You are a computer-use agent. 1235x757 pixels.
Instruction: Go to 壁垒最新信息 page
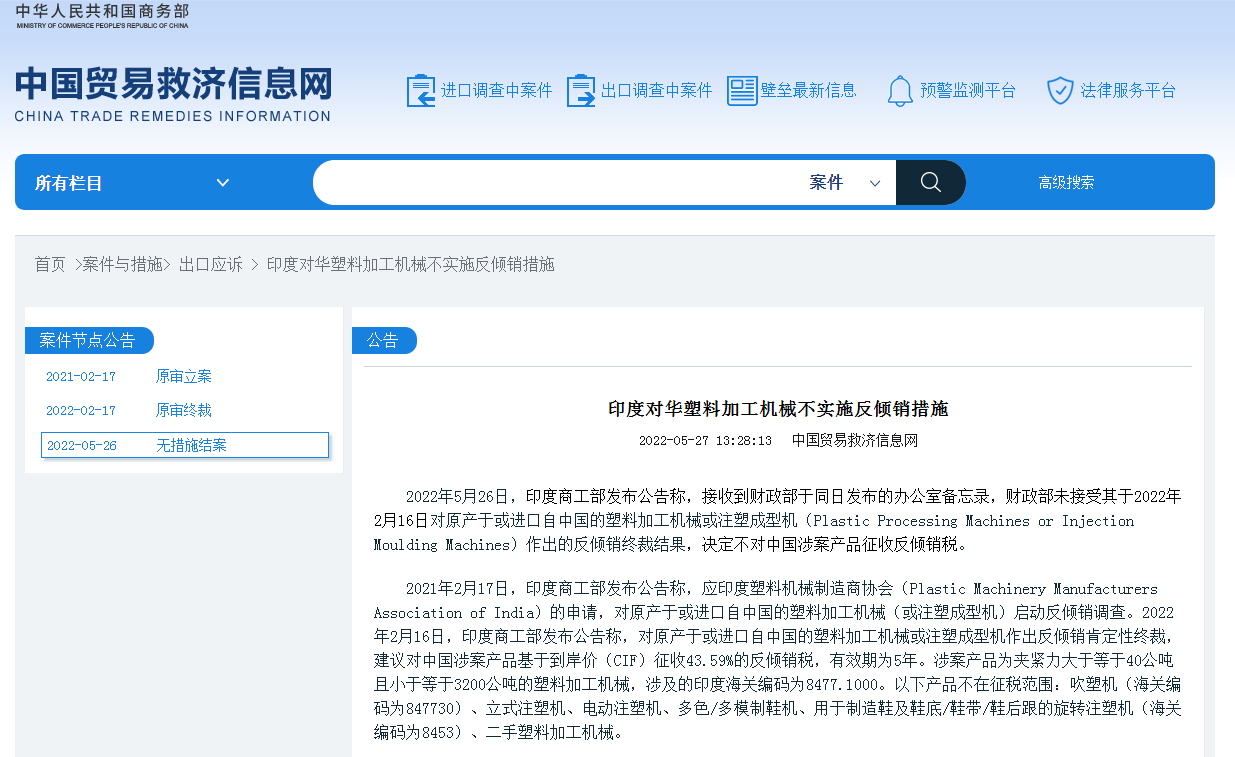pyautogui.click(x=809, y=91)
